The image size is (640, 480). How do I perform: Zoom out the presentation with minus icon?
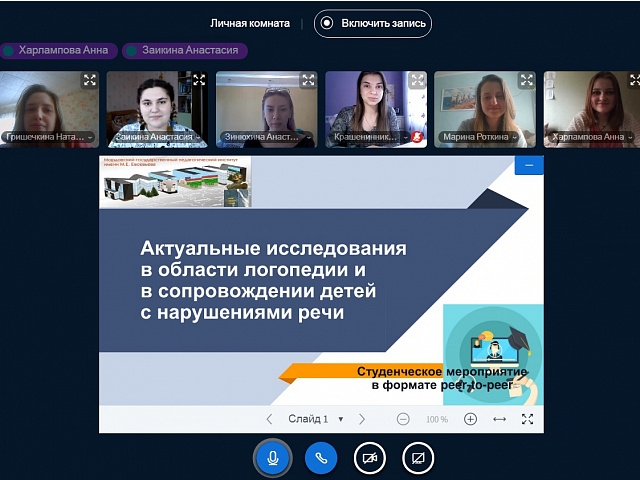click(x=403, y=419)
